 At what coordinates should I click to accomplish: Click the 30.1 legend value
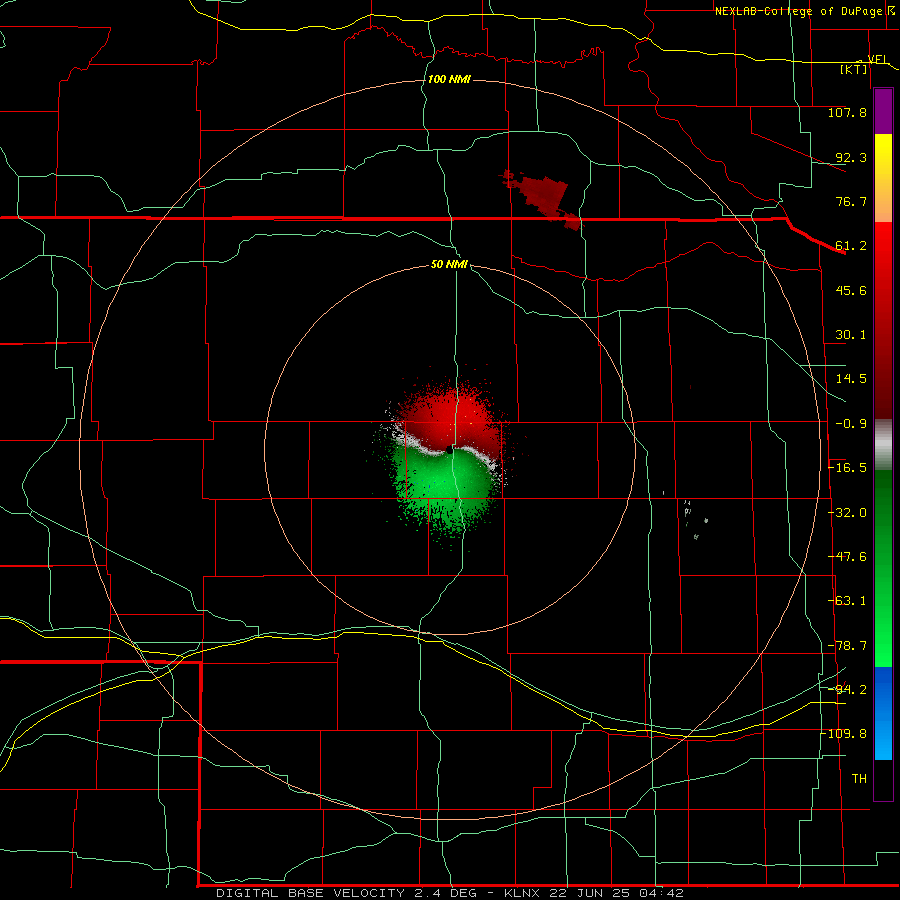click(x=851, y=335)
